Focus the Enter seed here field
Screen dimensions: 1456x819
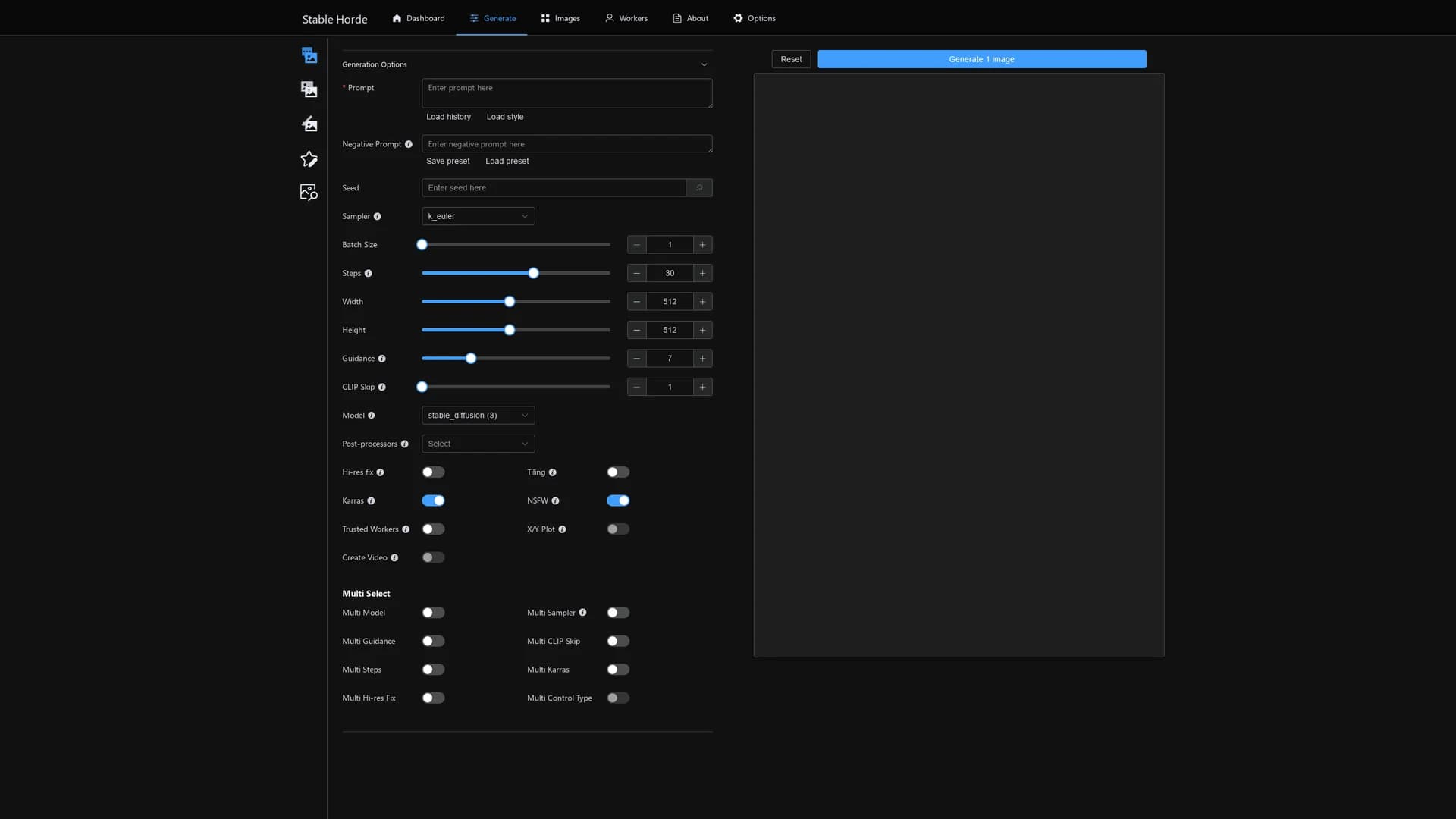coord(554,188)
